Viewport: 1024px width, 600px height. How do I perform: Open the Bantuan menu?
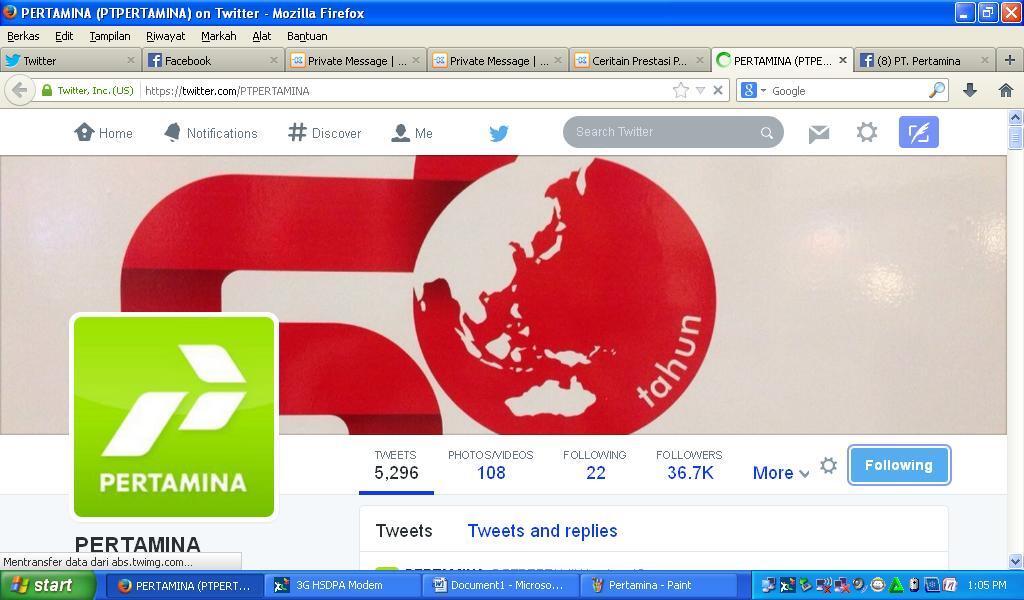click(307, 36)
